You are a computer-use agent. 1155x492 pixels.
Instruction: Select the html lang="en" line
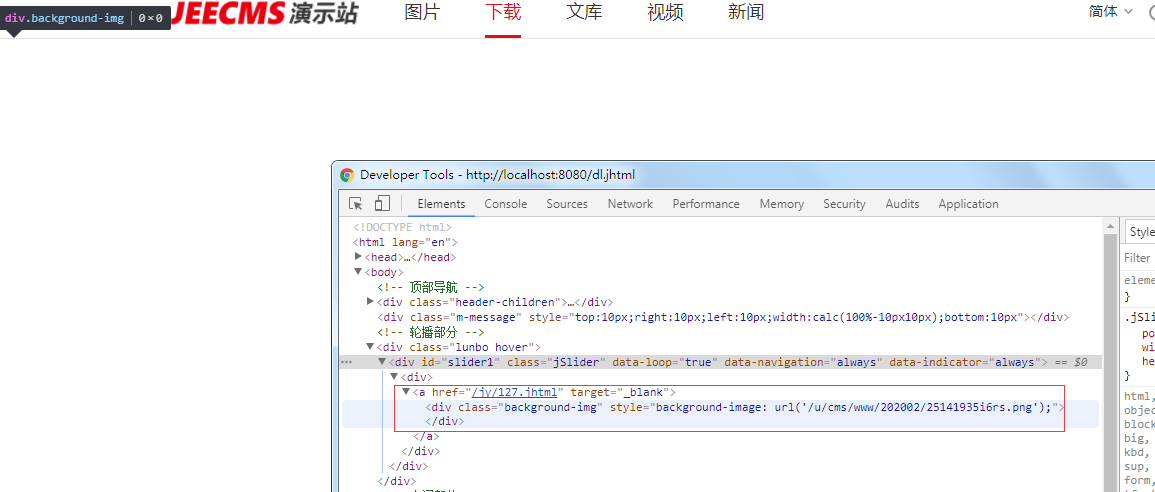point(406,242)
